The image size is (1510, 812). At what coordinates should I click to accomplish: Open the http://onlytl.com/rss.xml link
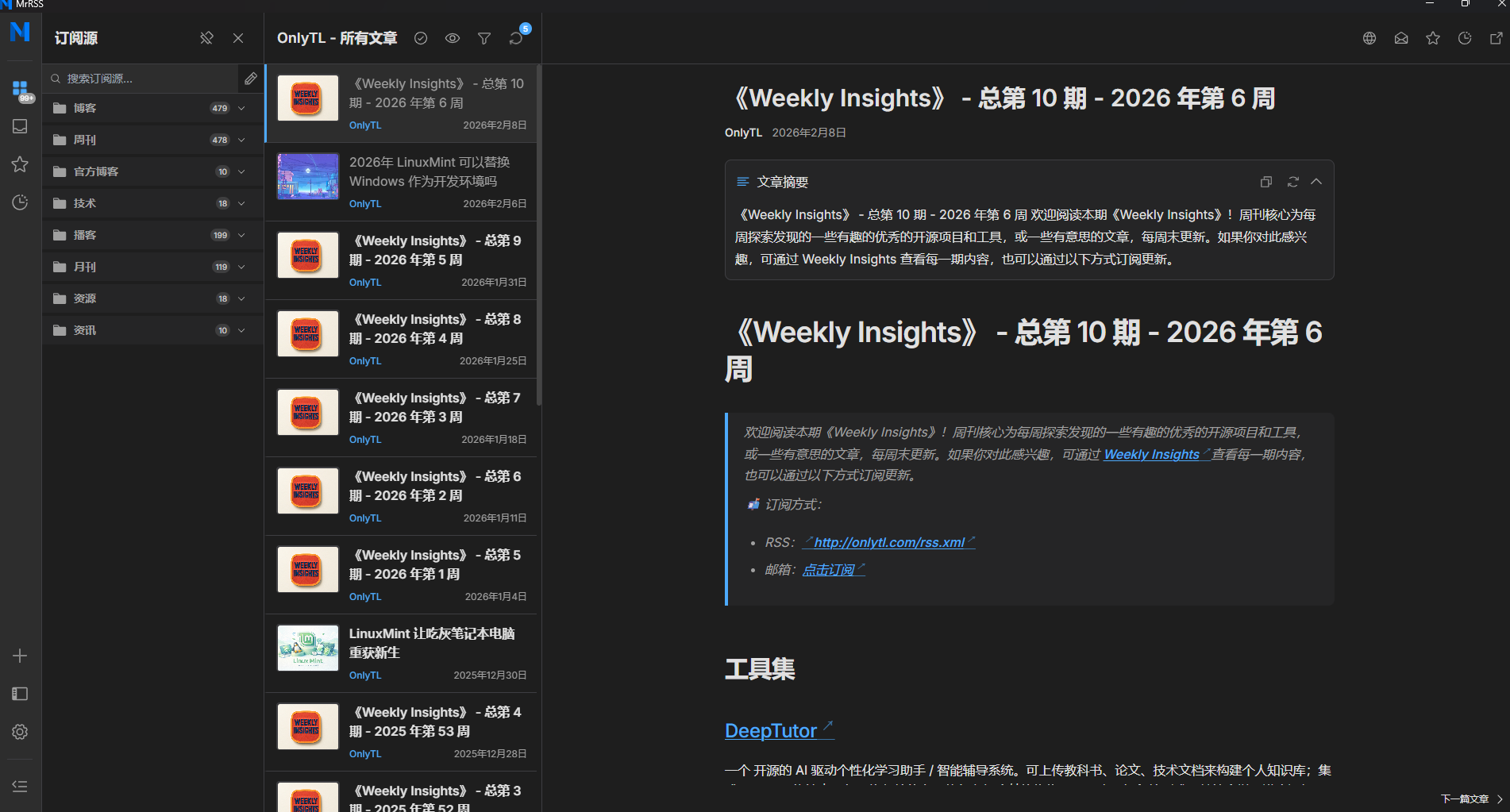(888, 542)
